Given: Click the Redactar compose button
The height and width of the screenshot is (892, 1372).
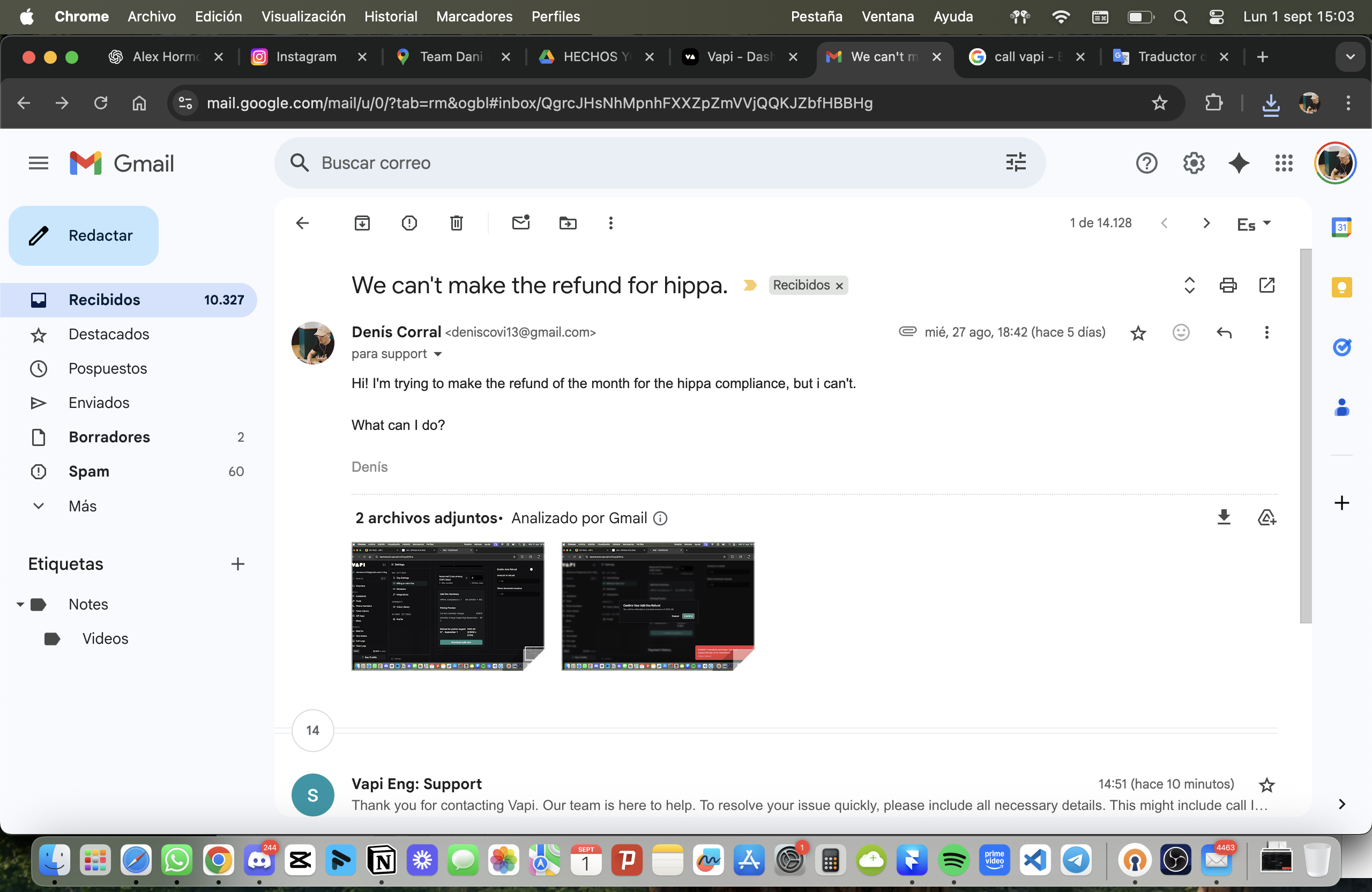Looking at the screenshot, I should pos(84,236).
